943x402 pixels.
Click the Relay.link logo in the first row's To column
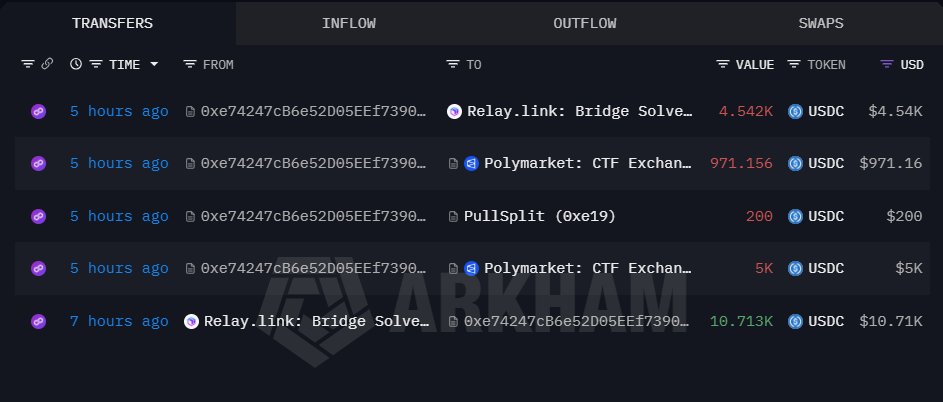pos(455,111)
